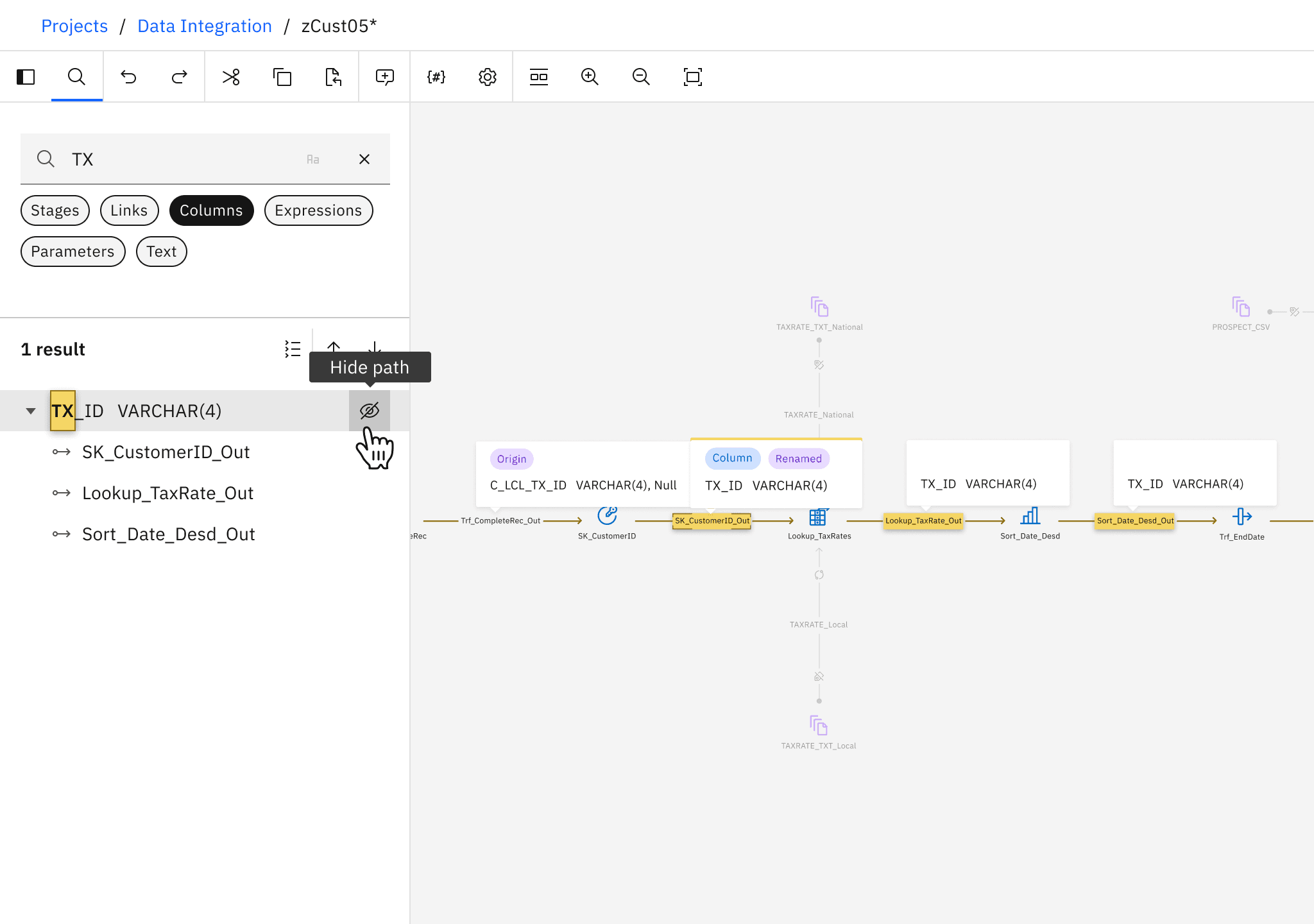The image size is (1314, 924).
Task: Hide path for the TX_ID column
Action: click(370, 411)
